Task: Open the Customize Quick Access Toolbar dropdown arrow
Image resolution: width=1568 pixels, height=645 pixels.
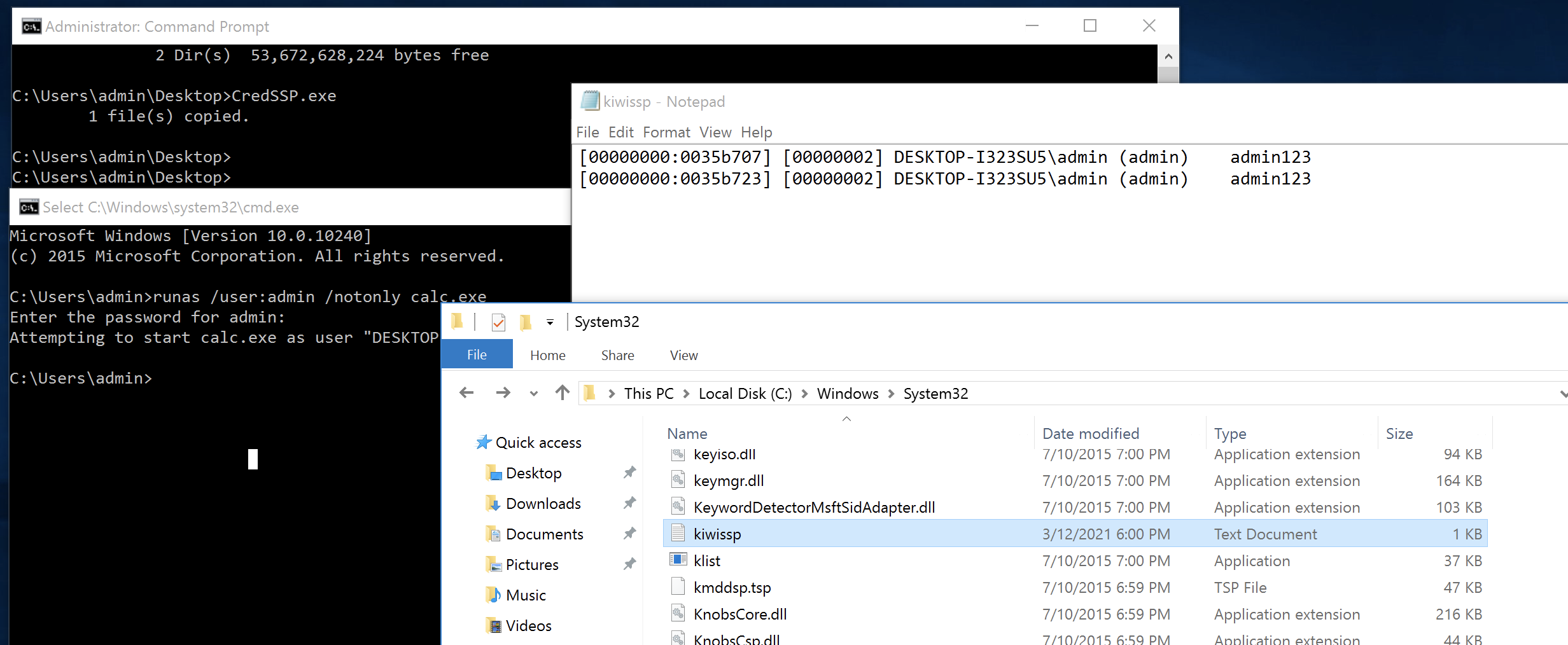Action: pos(550,322)
